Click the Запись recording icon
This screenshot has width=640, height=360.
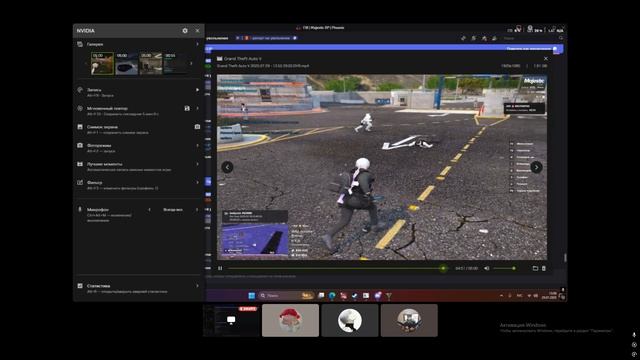coord(80,90)
